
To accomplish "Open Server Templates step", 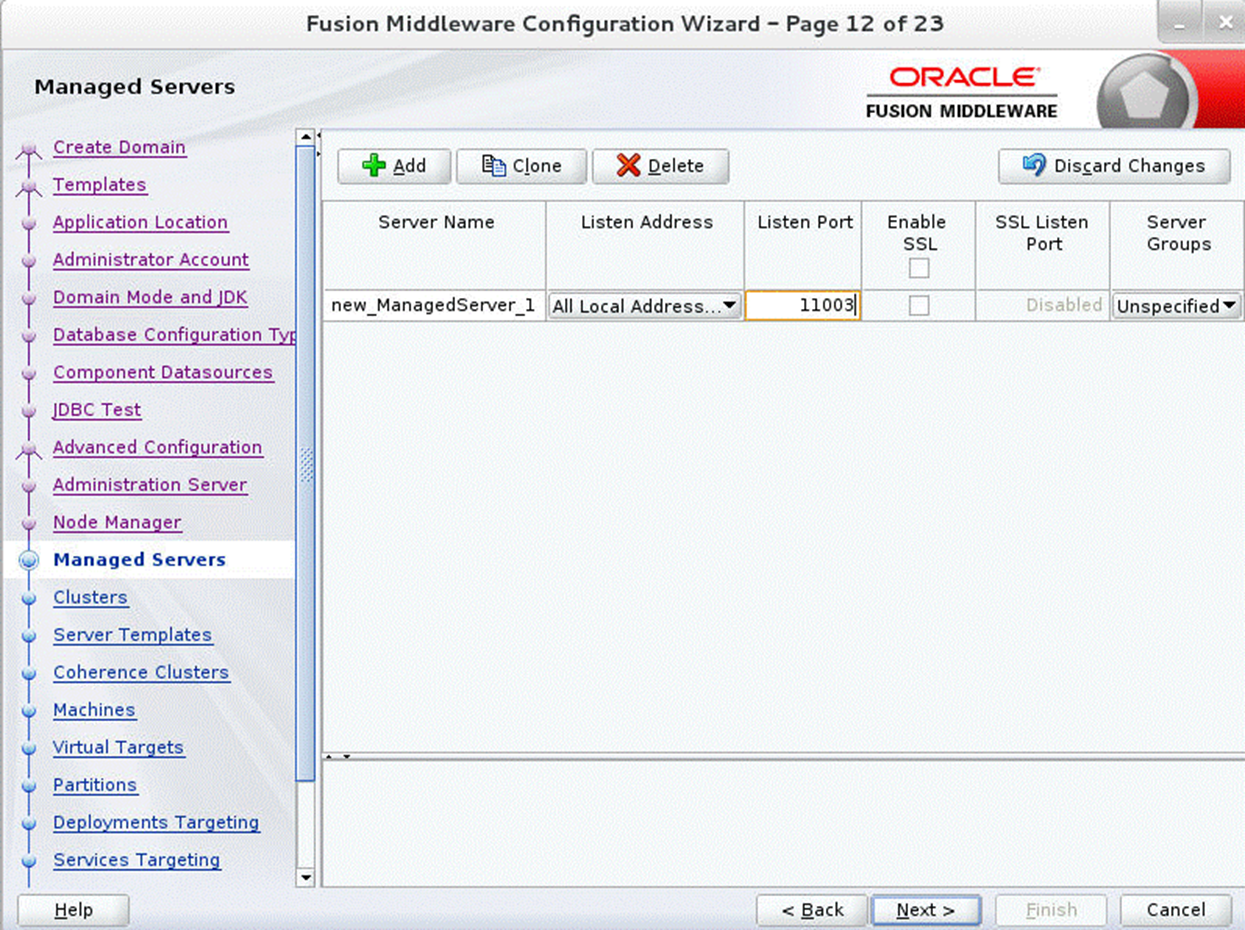I will coord(132,635).
